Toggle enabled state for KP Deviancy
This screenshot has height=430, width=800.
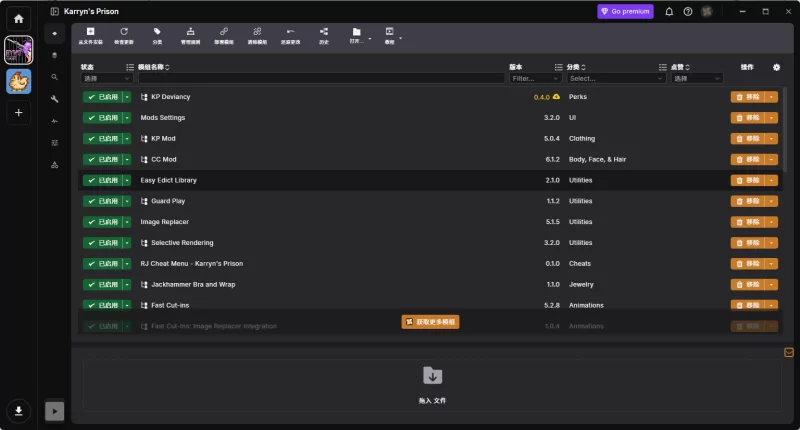103,97
